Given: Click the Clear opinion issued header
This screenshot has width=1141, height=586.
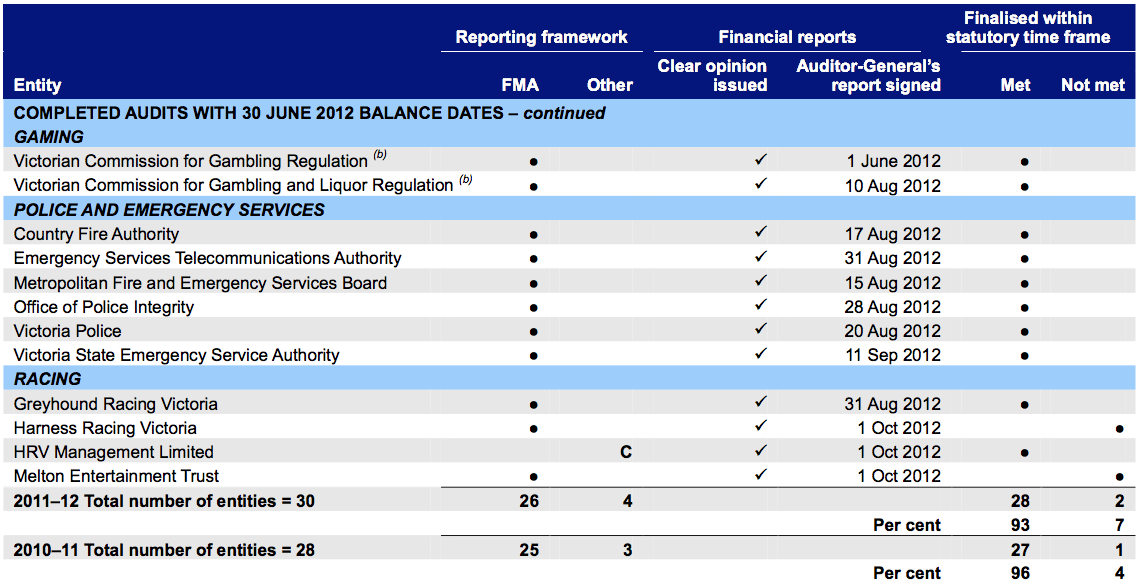Looking at the screenshot, I should [x=712, y=76].
